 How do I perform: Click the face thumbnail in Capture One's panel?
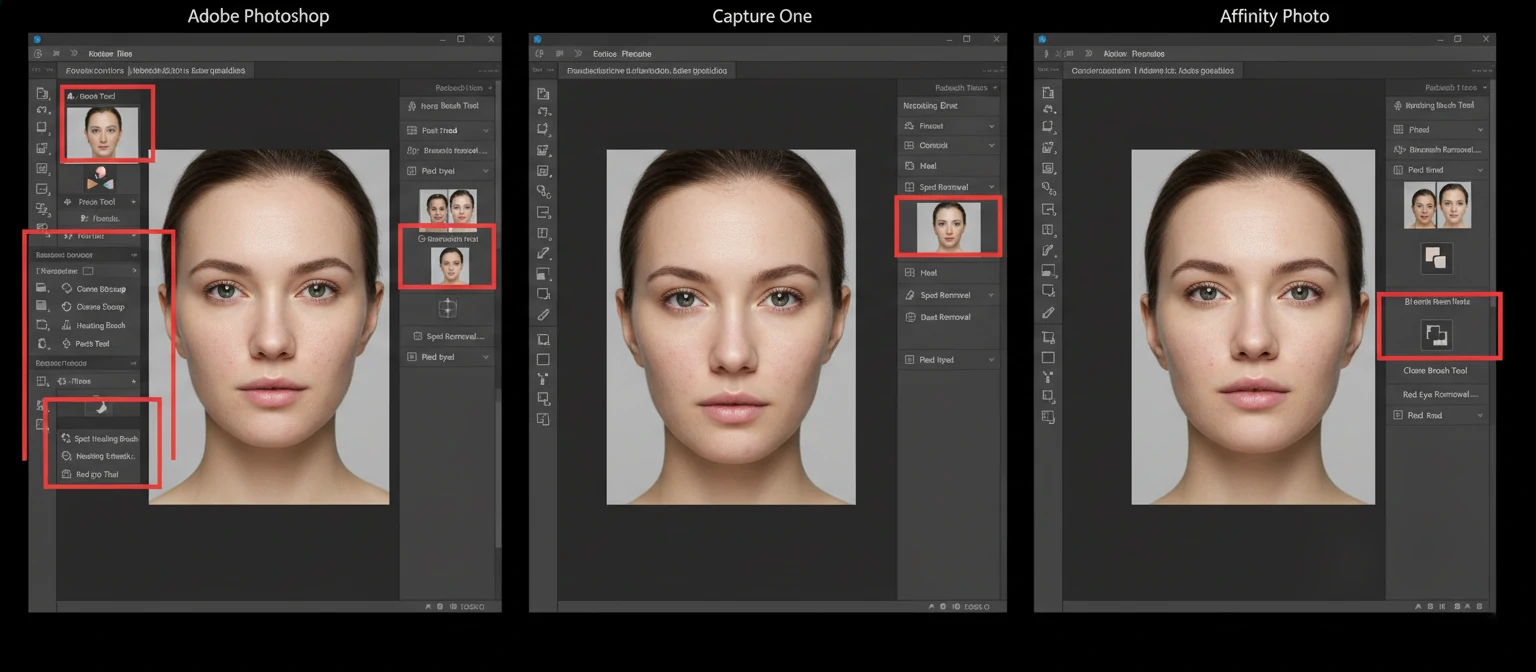point(950,228)
